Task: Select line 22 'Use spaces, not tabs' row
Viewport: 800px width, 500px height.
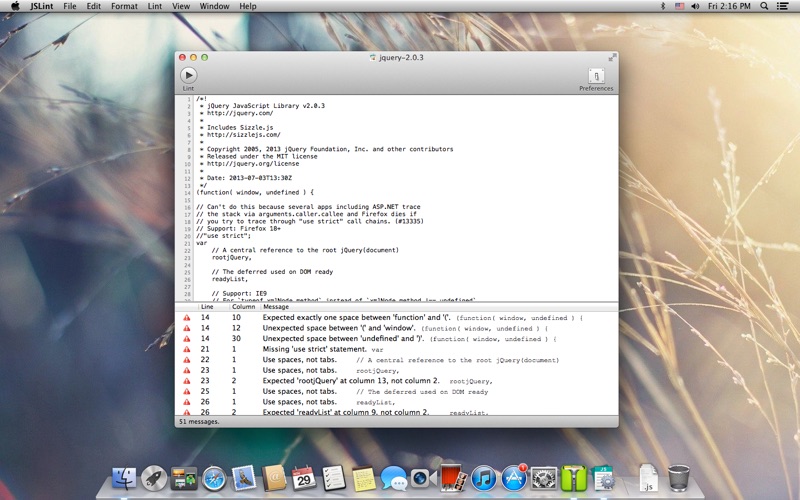Action: pos(396,360)
